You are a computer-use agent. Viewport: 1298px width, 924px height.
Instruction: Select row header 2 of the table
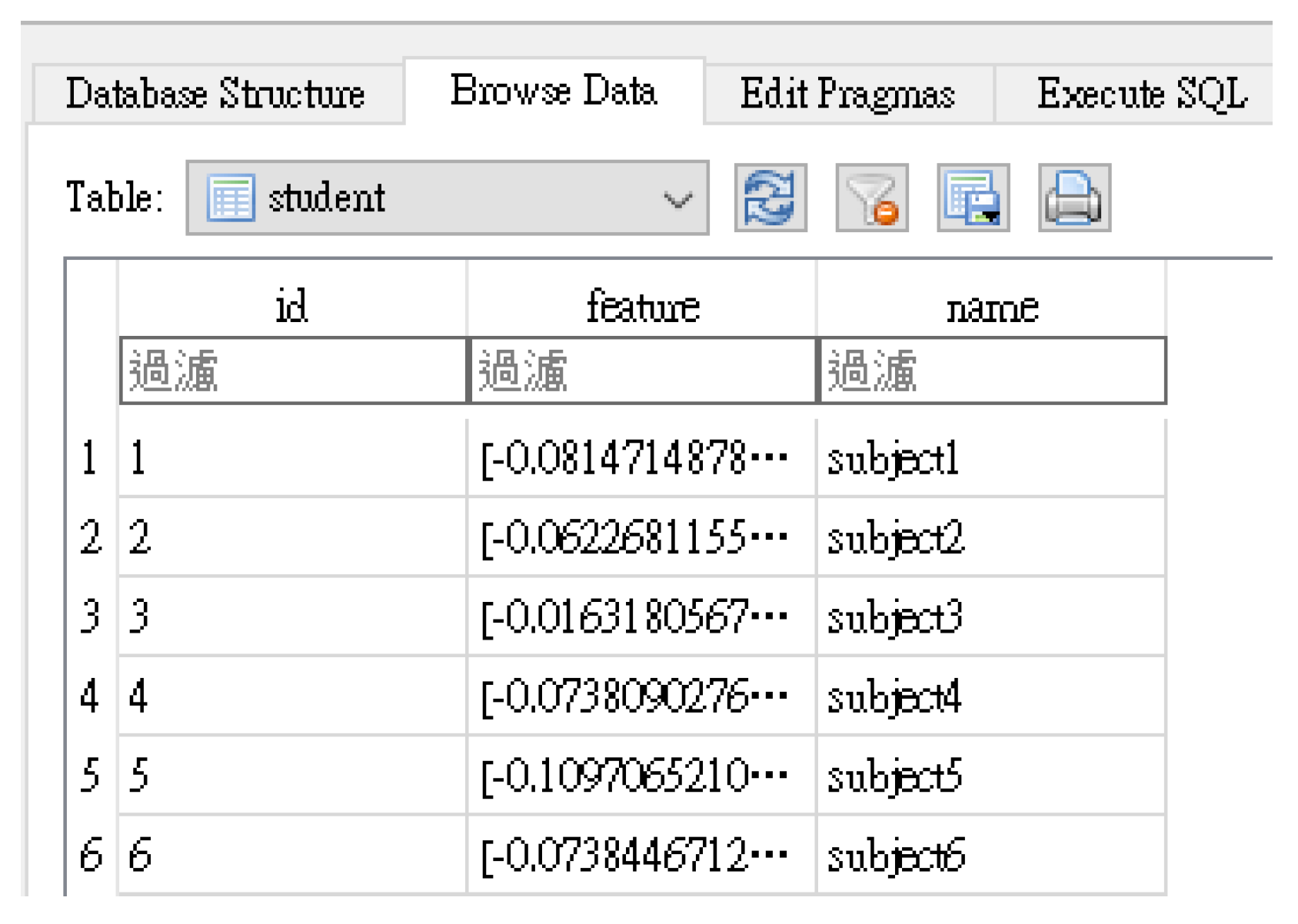click(91, 537)
